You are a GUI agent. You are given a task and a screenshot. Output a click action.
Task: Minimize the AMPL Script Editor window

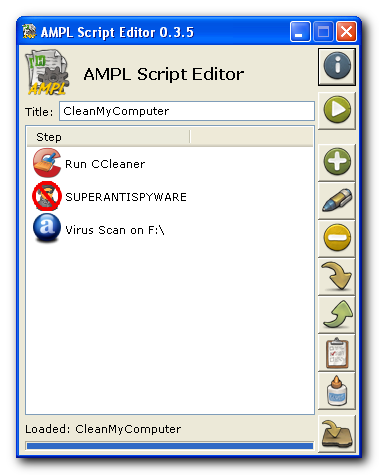[x=300, y=32]
